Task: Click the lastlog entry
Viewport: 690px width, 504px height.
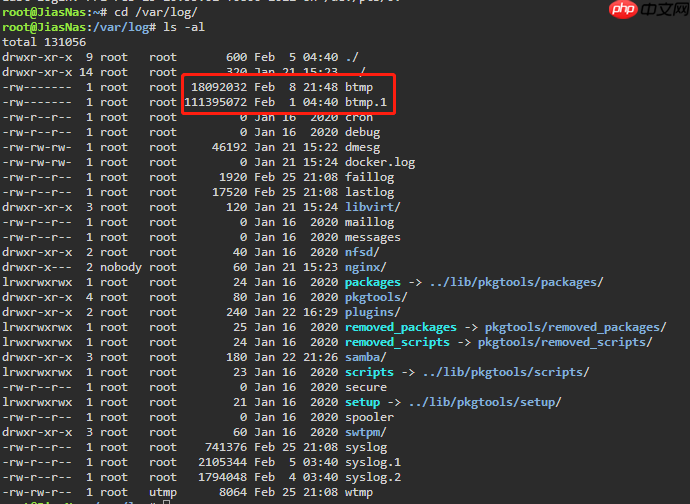Action: 369,192
